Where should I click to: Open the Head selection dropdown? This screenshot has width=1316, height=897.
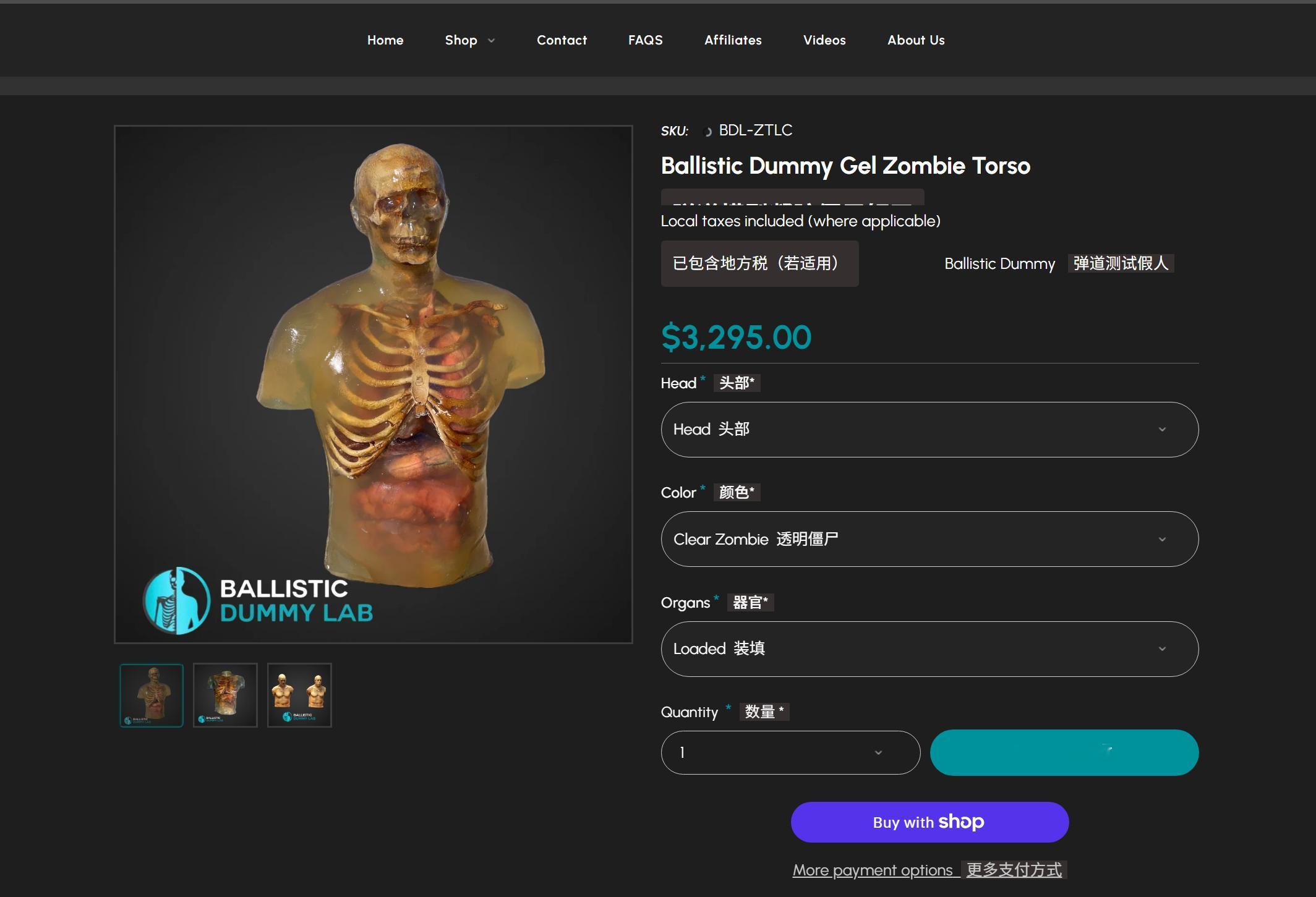929,430
